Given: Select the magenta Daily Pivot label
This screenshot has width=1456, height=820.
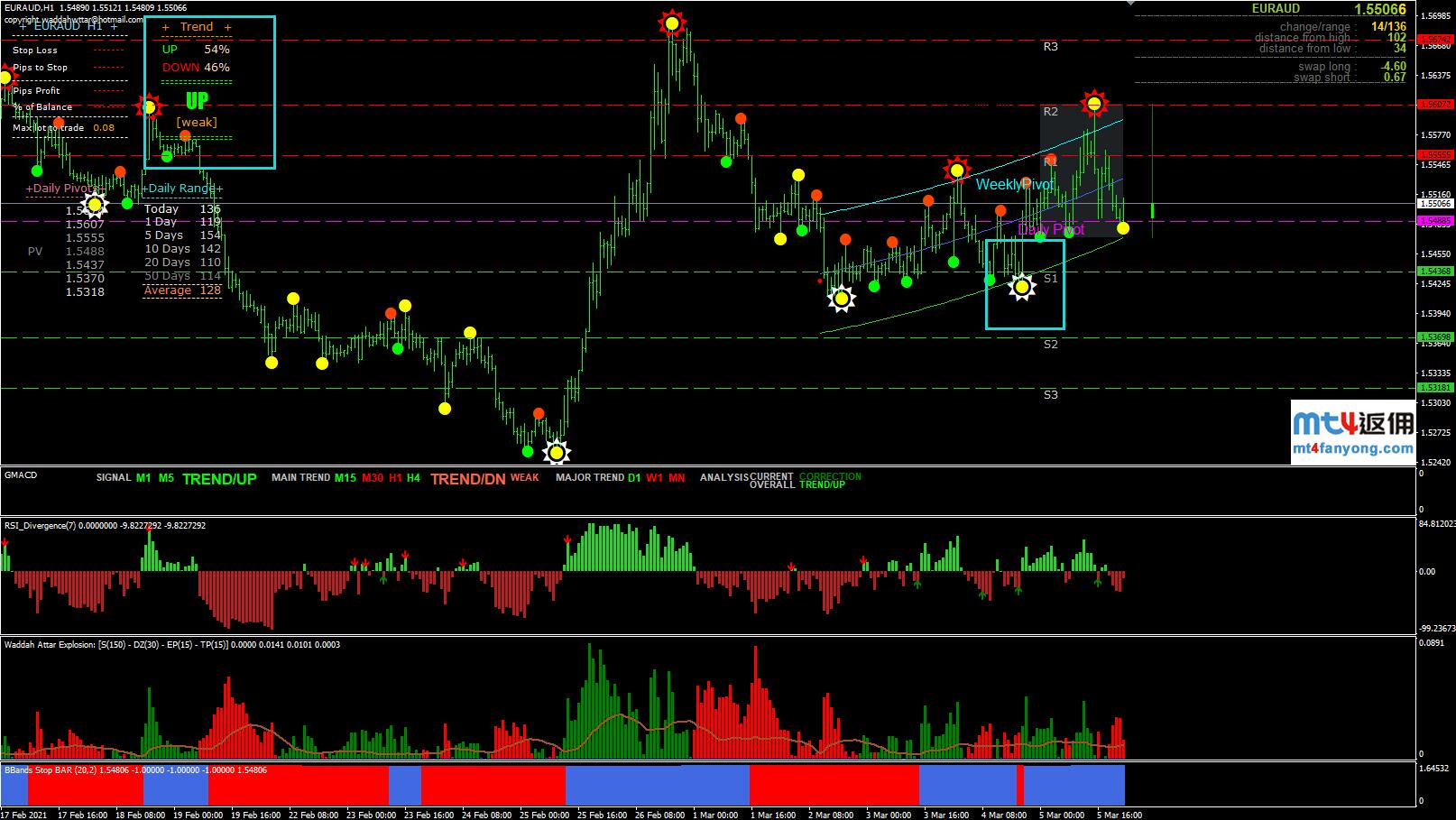Looking at the screenshot, I should point(1051,229).
